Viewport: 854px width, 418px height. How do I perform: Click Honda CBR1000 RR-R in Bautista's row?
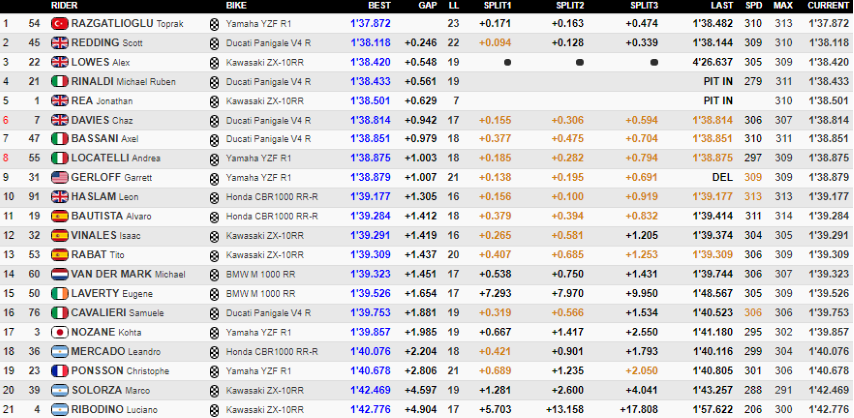pos(272,216)
